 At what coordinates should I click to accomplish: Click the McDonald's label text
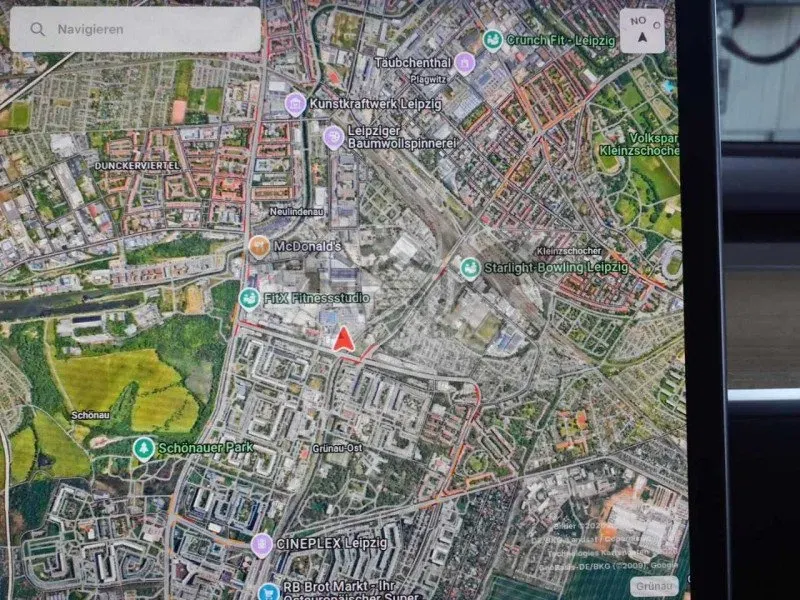(307, 246)
